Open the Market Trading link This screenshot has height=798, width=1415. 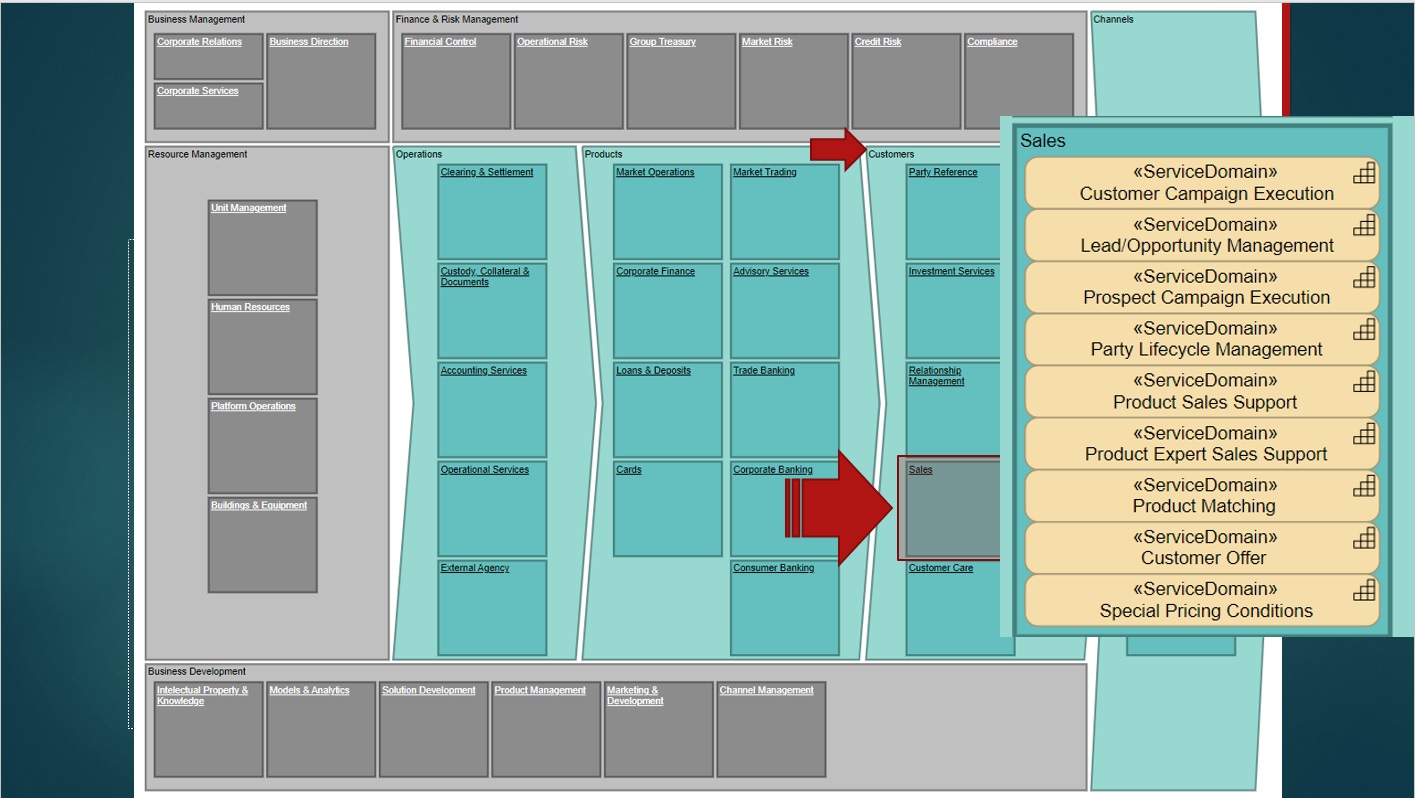(765, 172)
